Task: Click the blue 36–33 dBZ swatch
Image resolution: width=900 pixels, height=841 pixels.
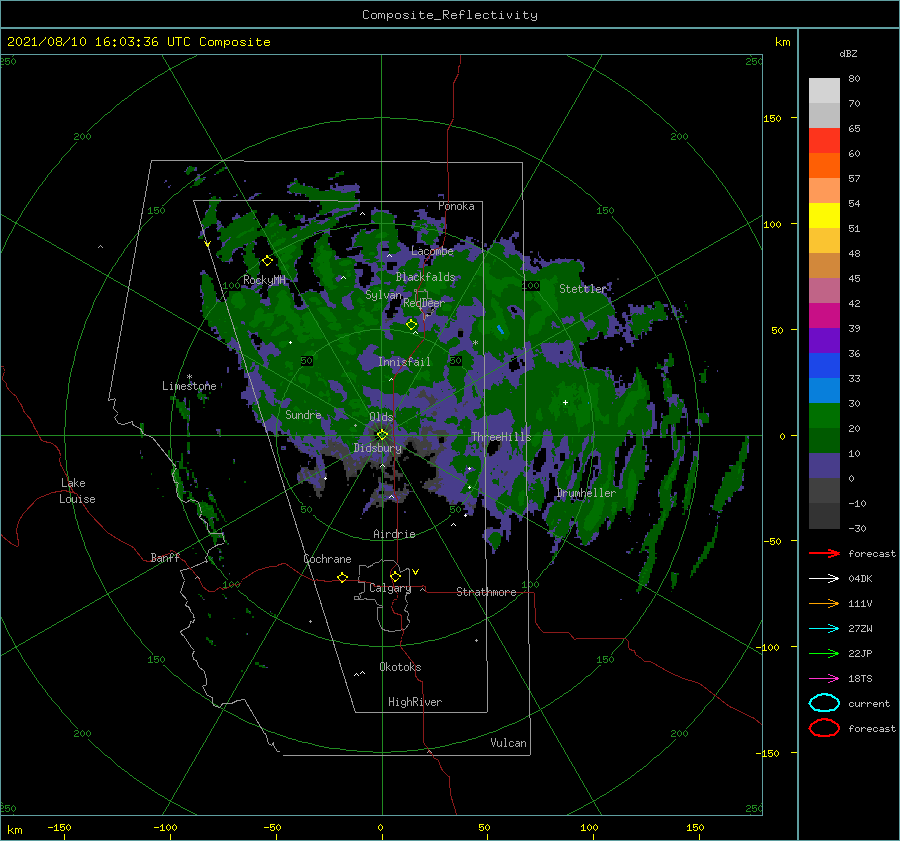Action: (x=824, y=366)
